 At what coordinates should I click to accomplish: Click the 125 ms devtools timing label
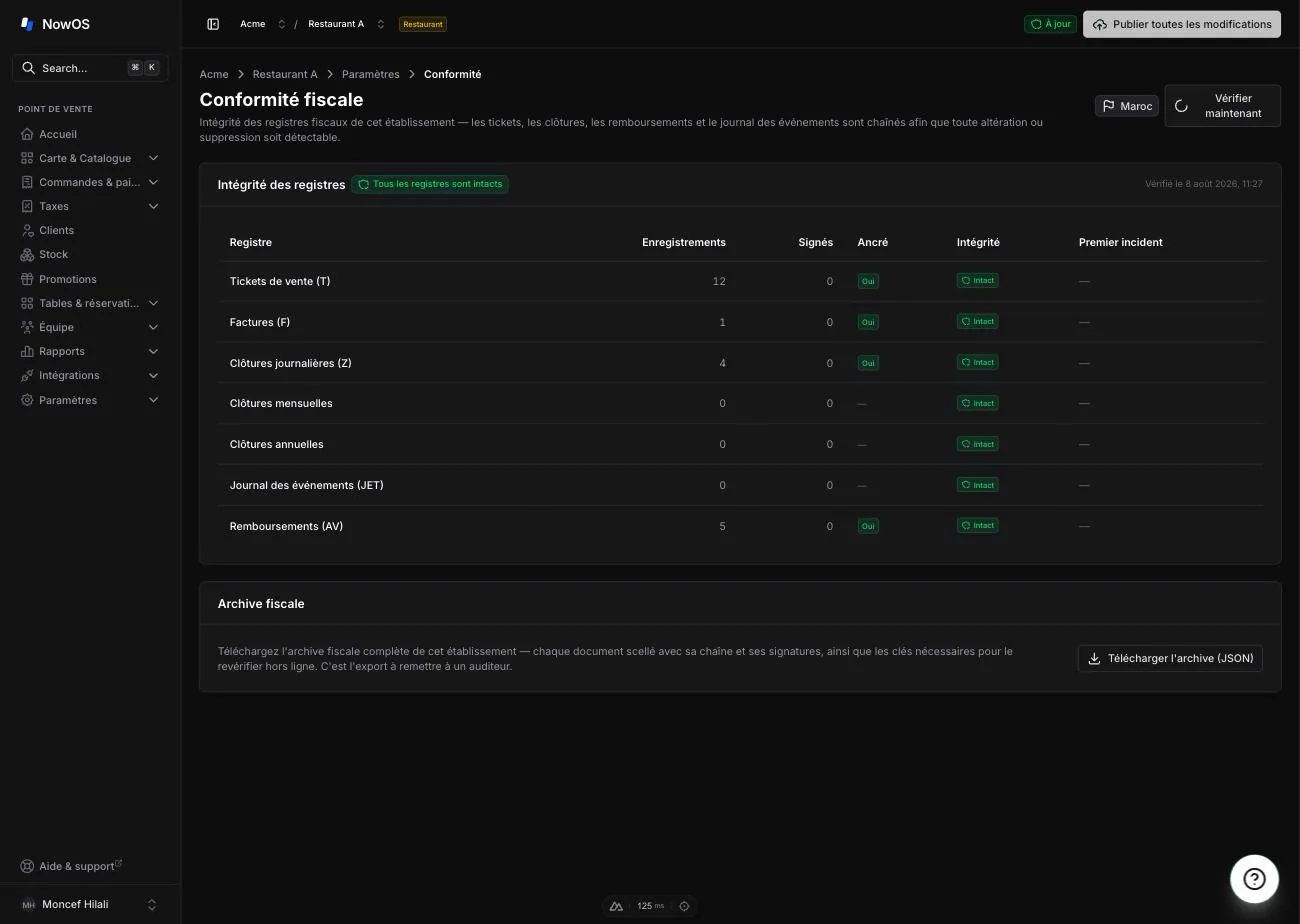[x=651, y=906]
